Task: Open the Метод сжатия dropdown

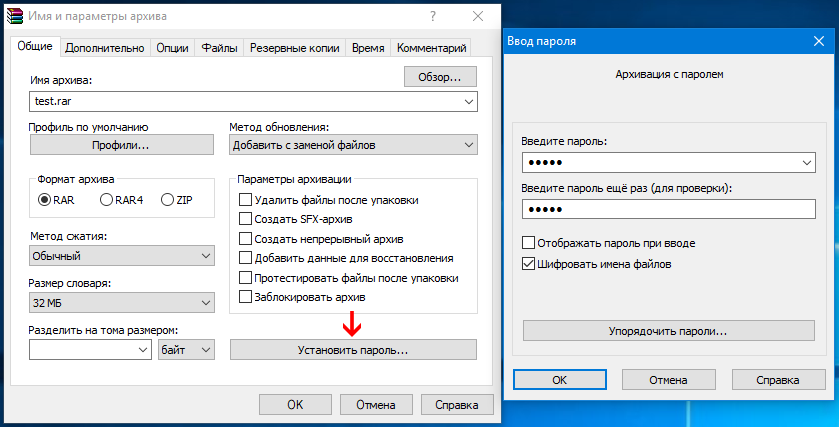Action: point(121,256)
